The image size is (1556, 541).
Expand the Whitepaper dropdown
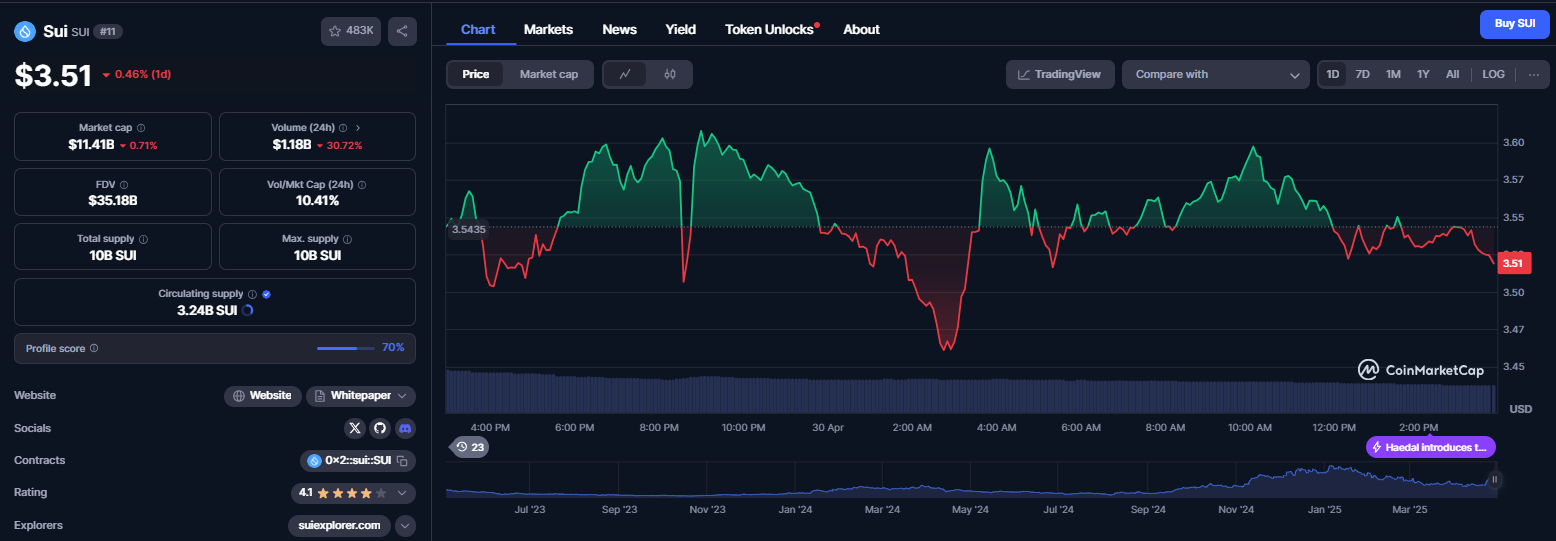(x=361, y=396)
